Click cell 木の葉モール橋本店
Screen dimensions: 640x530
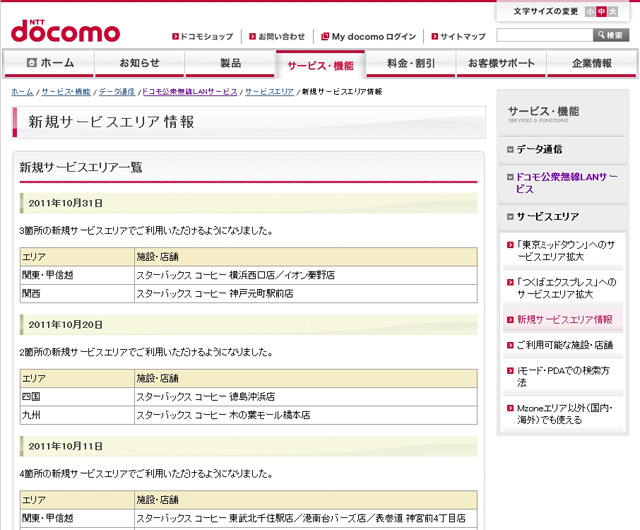click(306, 415)
